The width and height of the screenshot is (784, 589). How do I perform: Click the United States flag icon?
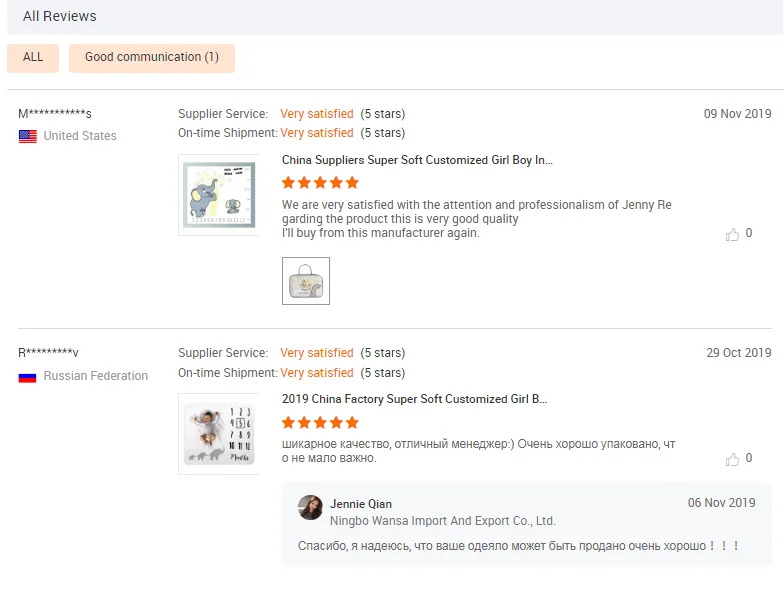pos(28,136)
